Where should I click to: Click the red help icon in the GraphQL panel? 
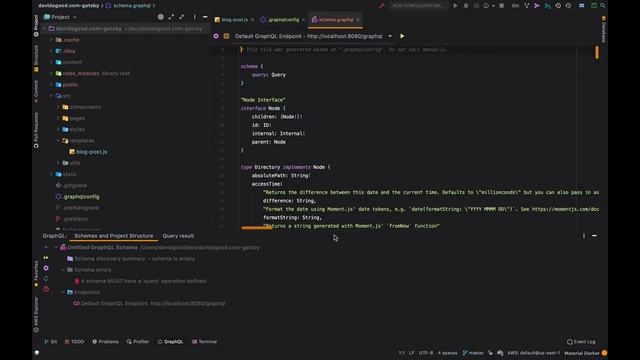[x=46, y=289]
